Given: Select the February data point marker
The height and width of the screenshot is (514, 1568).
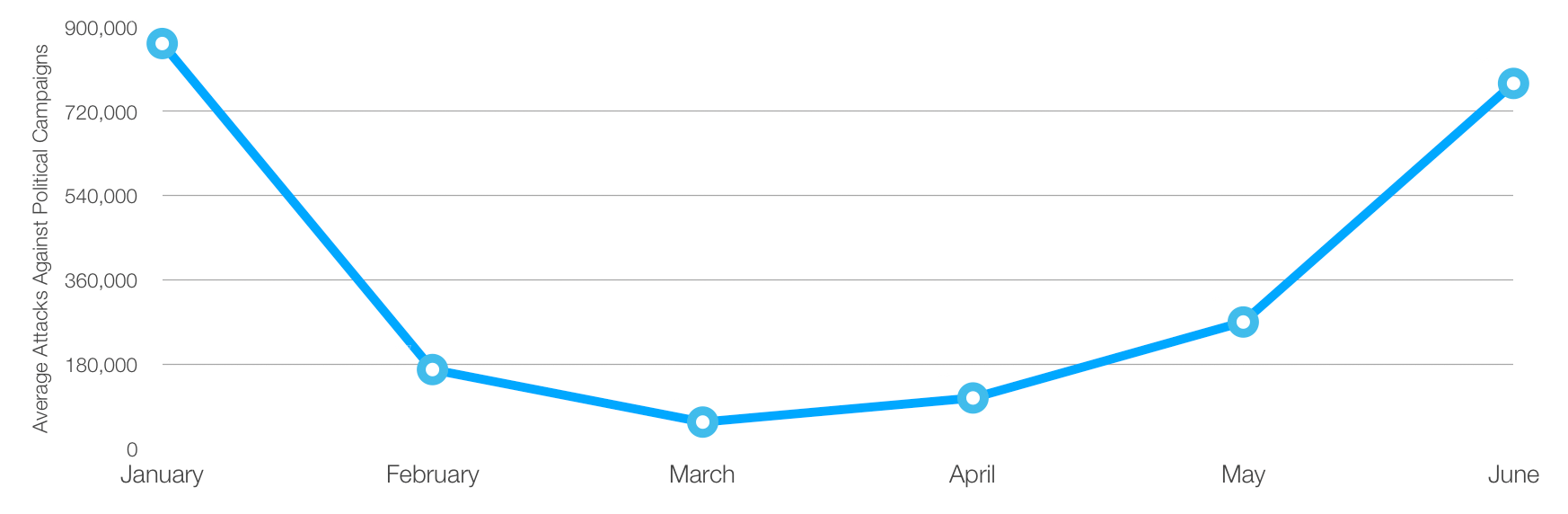Looking at the screenshot, I should (x=432, y=369).
